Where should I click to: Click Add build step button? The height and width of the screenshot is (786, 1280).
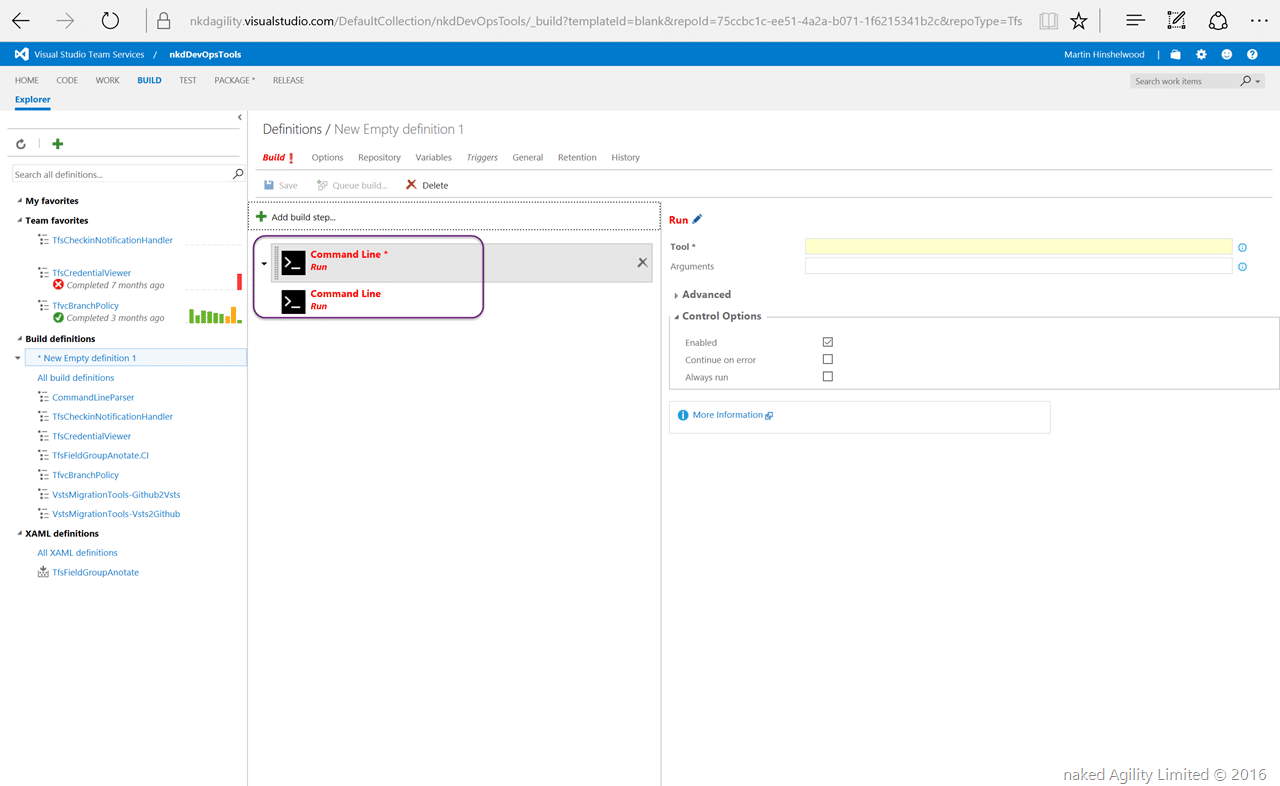(x=296, y=217)
